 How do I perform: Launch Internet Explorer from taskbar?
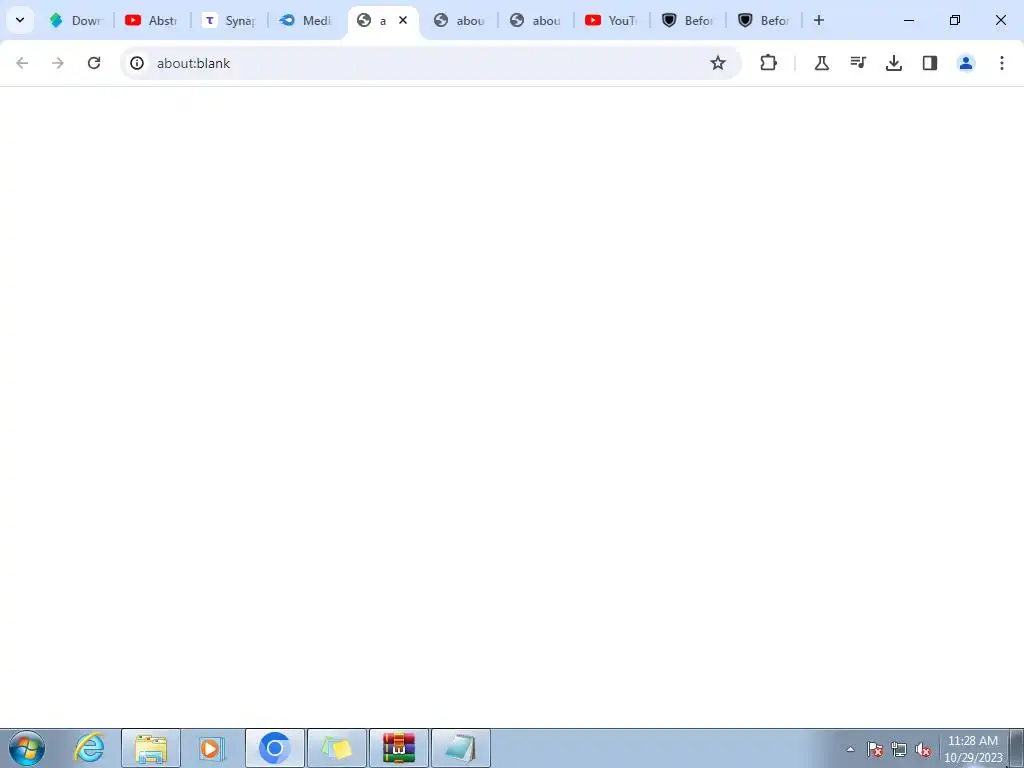[89, 748]
